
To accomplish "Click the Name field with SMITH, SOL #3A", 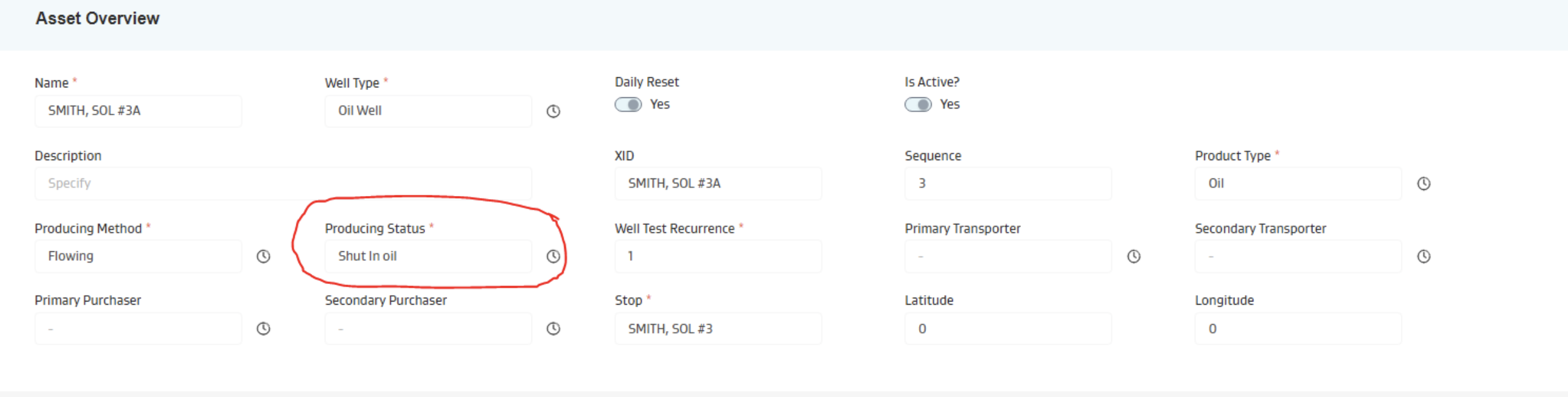I will point(138,111).
